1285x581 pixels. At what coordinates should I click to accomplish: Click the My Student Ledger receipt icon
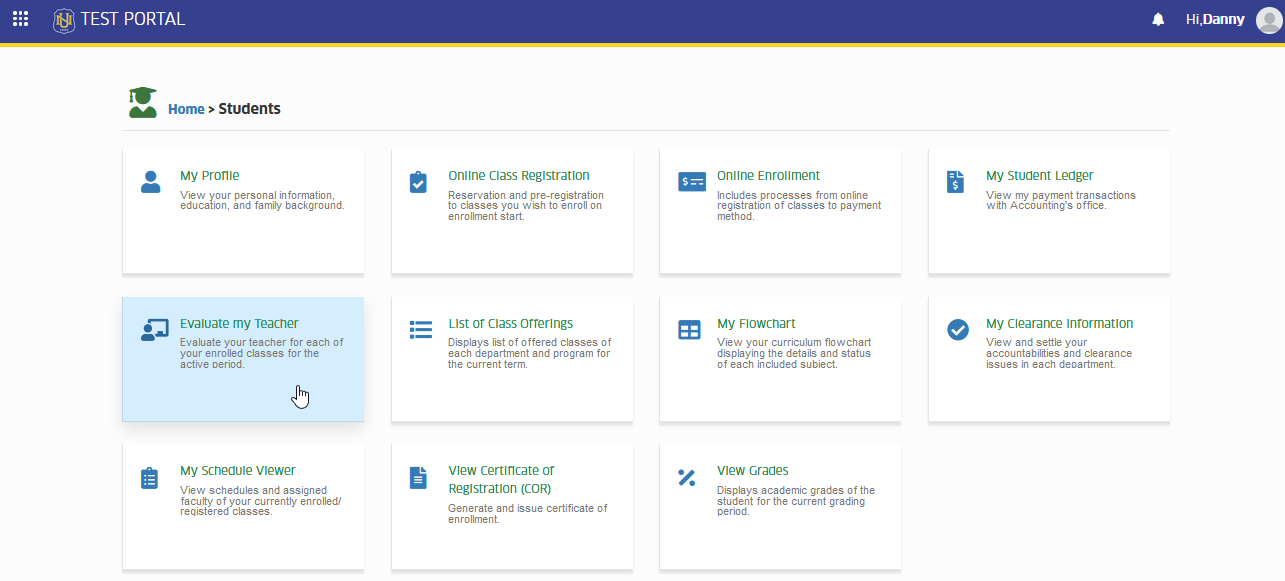pyautogui.click(x=956, y=182)
